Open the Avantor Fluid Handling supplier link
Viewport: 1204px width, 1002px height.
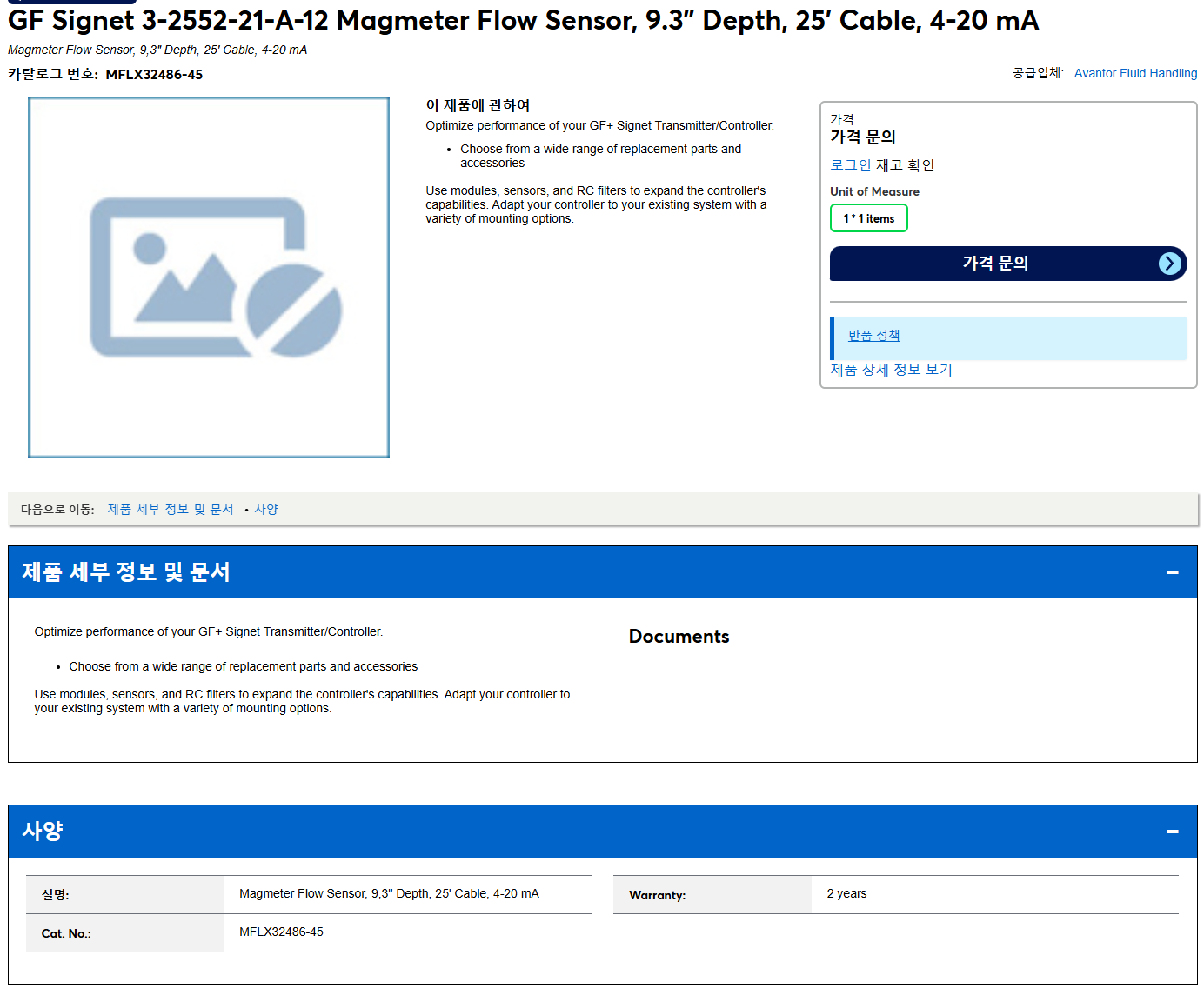[x=1135, y=73]
